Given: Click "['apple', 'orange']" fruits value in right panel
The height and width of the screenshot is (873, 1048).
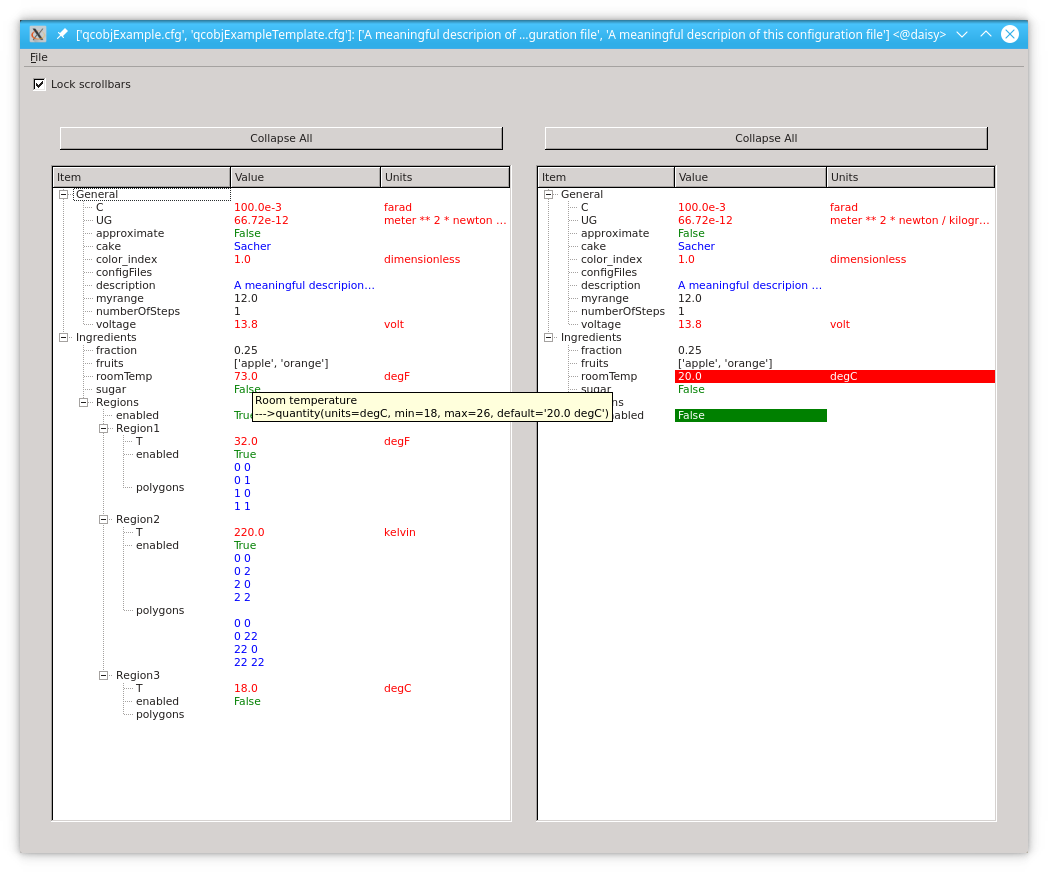Looking at the screenshot, I should (725, 364).
